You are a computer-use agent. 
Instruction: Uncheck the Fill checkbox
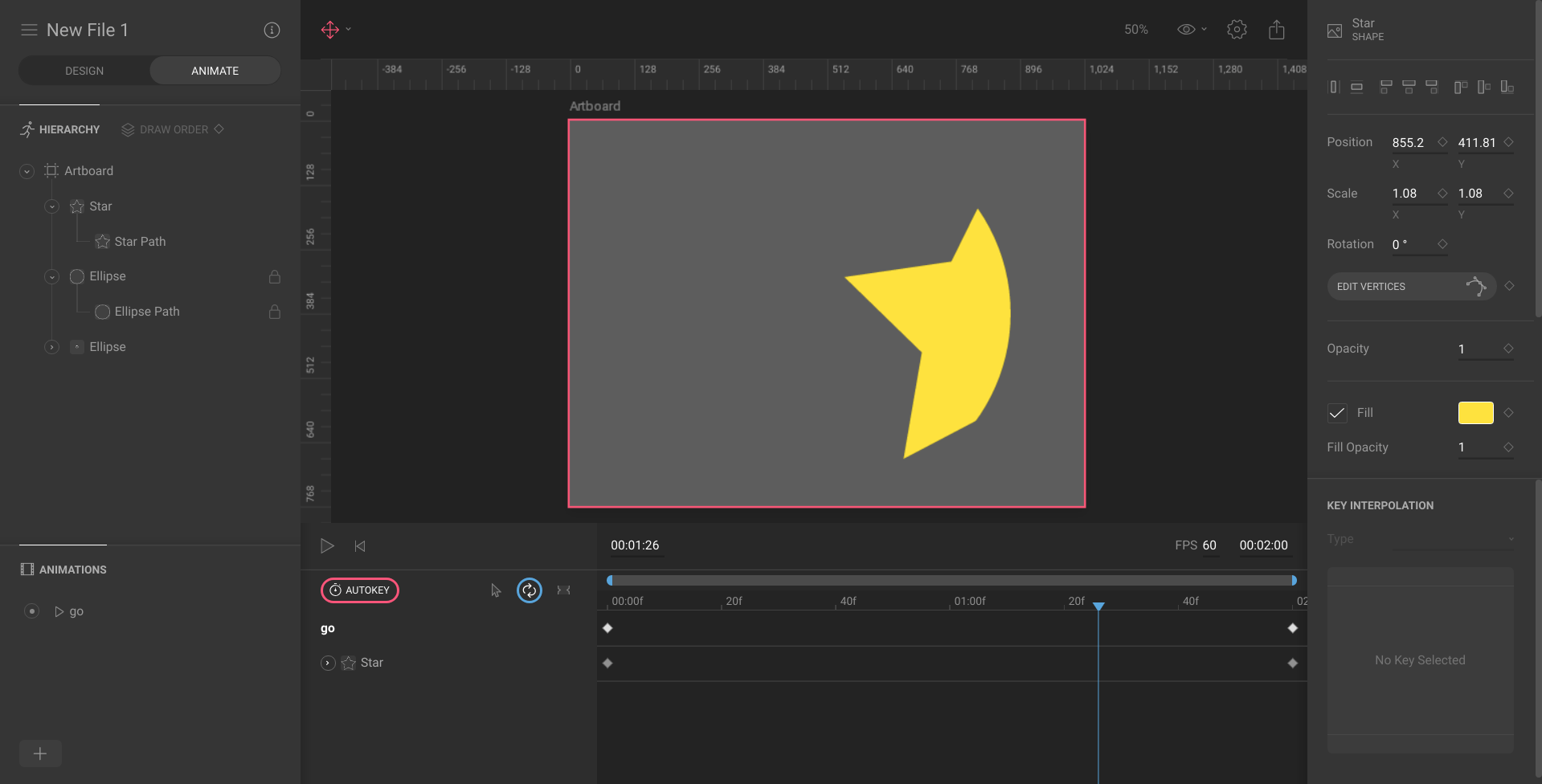click(1336, 413)
